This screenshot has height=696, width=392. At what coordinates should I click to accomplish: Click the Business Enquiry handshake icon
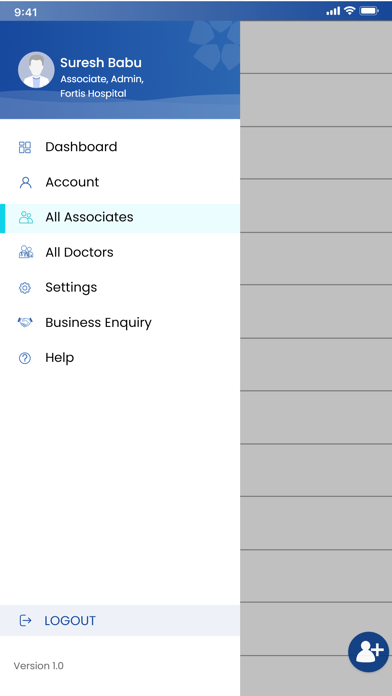pyautogui.click(x=25, y=322)
